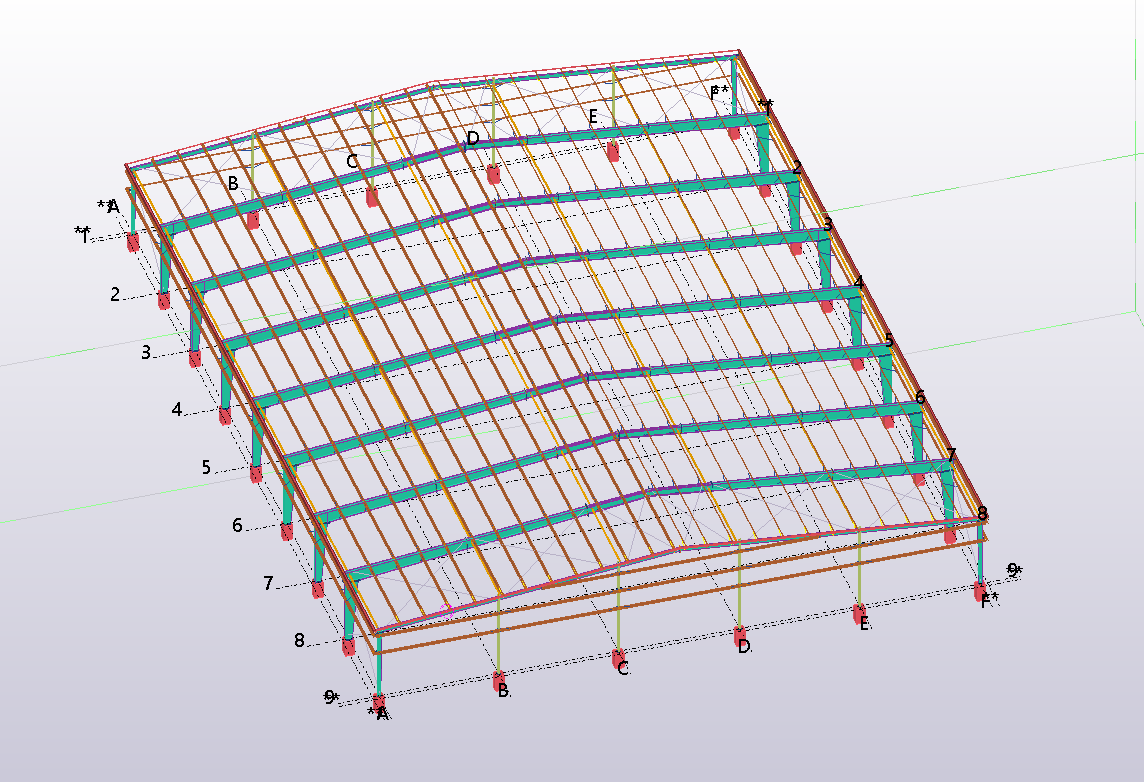The width and height of the screenshot is (1144, 782).
Task: Click the footing at front grid E
Action: click(x=859, y=611)
